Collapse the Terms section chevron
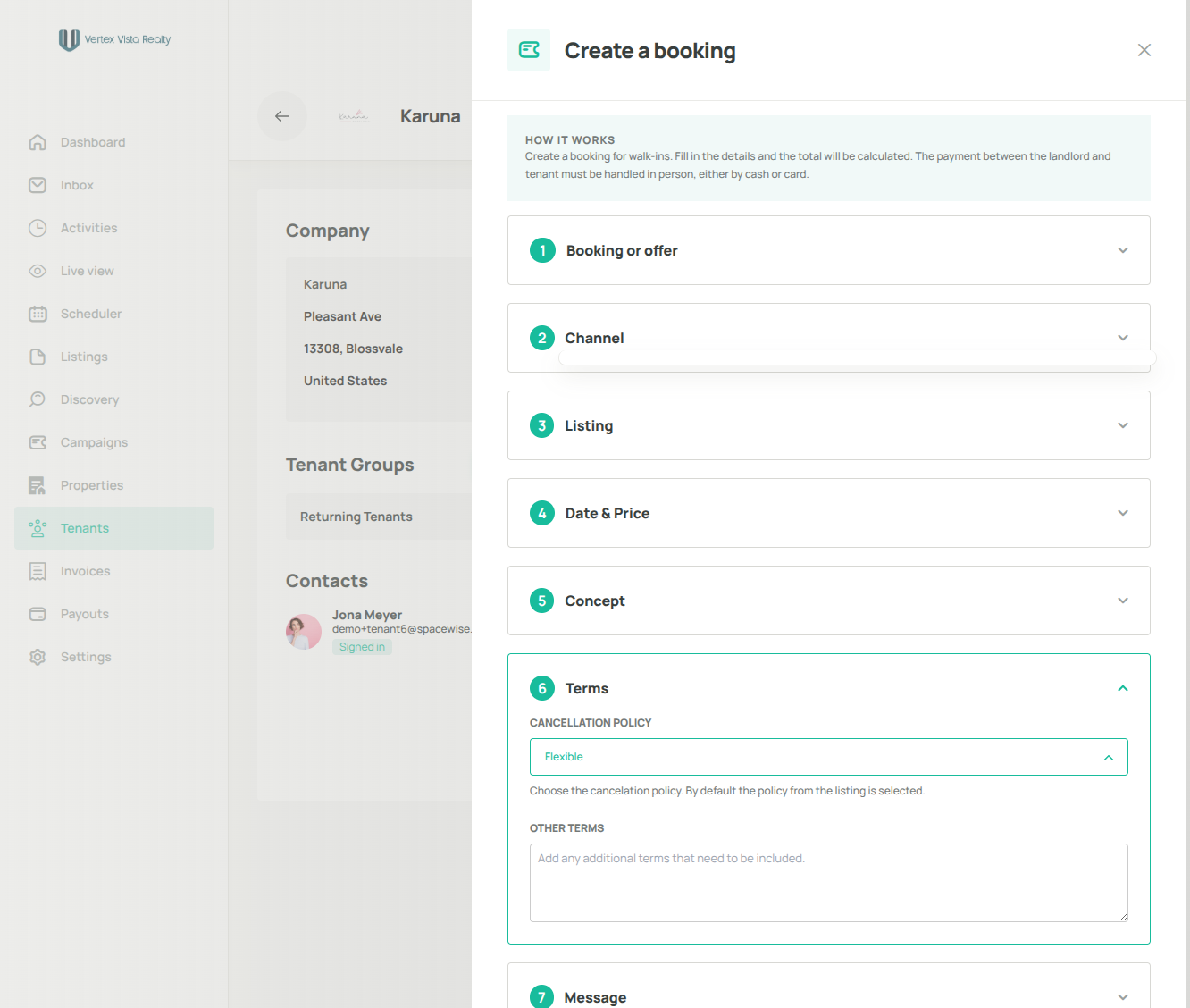The image size is (1190, 1008). [x=1123, y=688]
